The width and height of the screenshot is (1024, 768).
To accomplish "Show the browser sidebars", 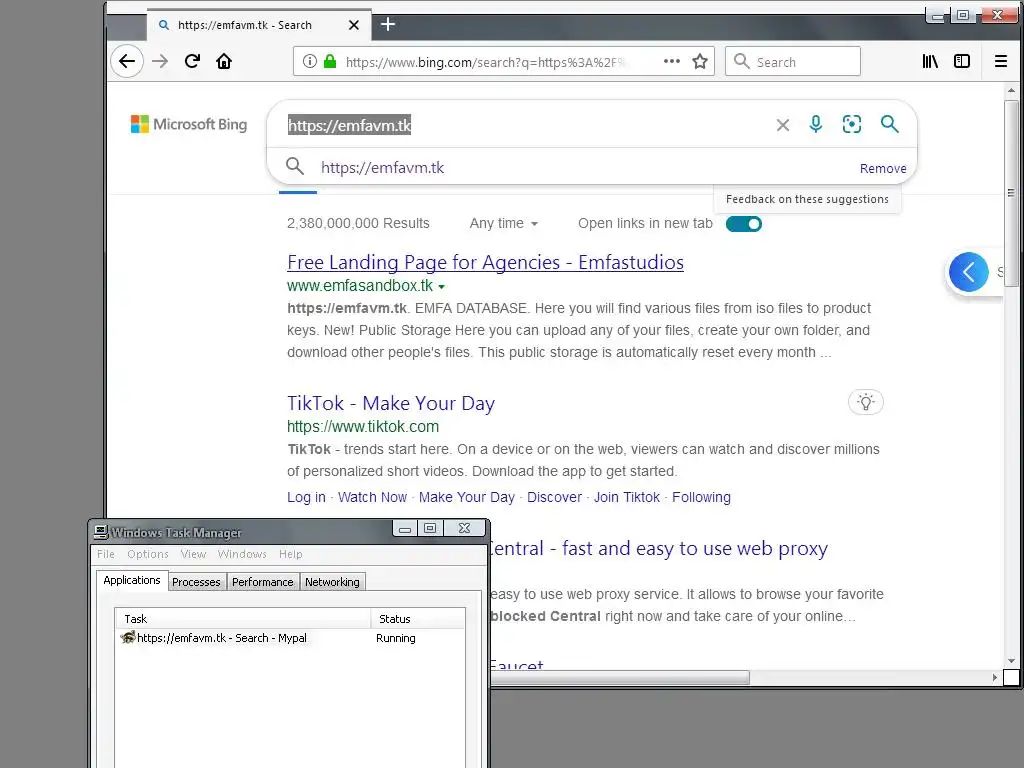I will [962, 61].
